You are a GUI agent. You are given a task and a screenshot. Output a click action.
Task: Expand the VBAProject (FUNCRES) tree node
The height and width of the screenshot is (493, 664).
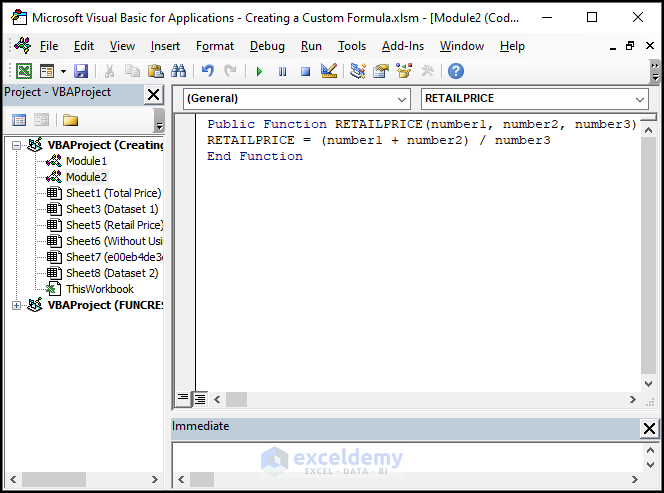click(x=16, y=305)
